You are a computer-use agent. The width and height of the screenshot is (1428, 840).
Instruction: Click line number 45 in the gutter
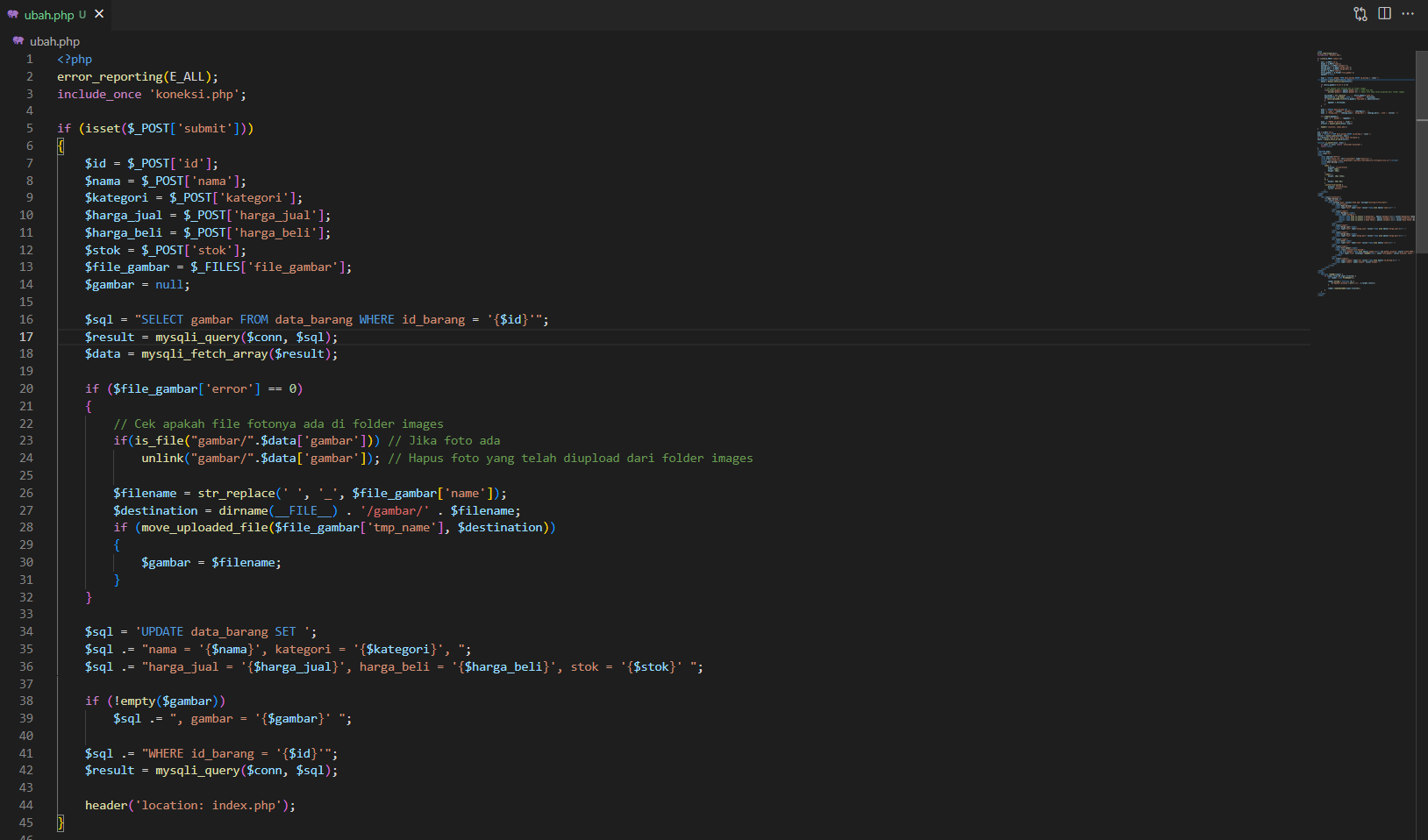[x=26, y=822]
